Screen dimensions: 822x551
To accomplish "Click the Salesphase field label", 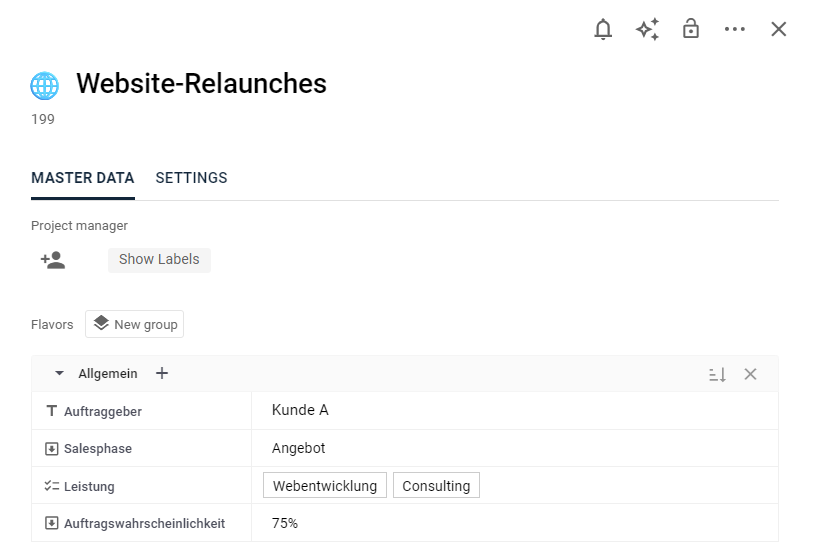I will click(x=98, y=449).
